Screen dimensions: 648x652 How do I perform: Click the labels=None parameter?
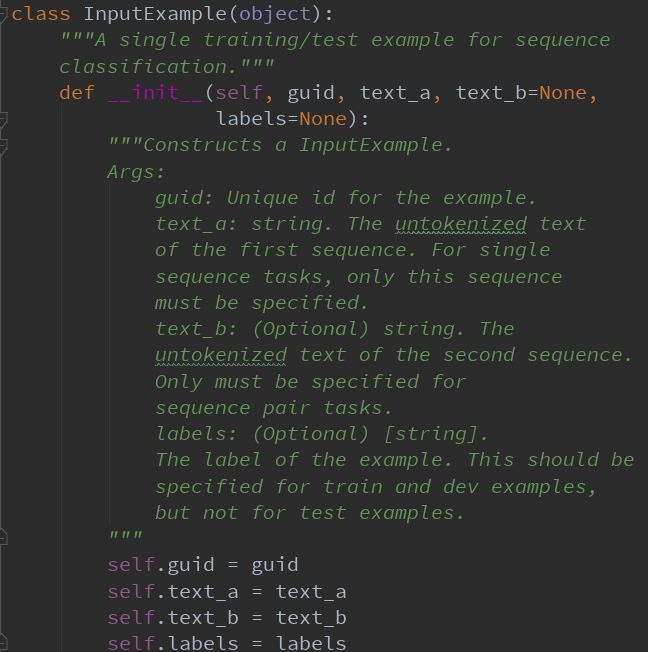click(281, 119)
